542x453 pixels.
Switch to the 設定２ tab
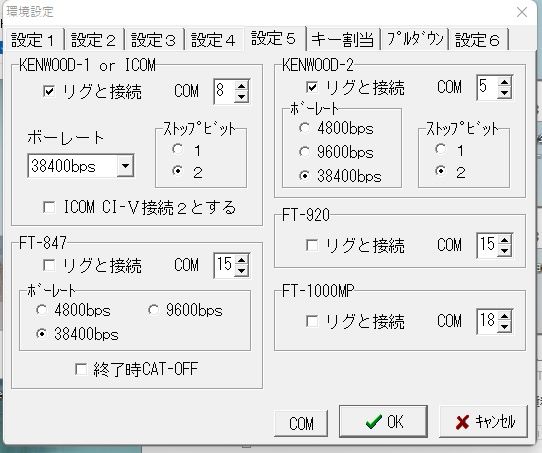94,40
